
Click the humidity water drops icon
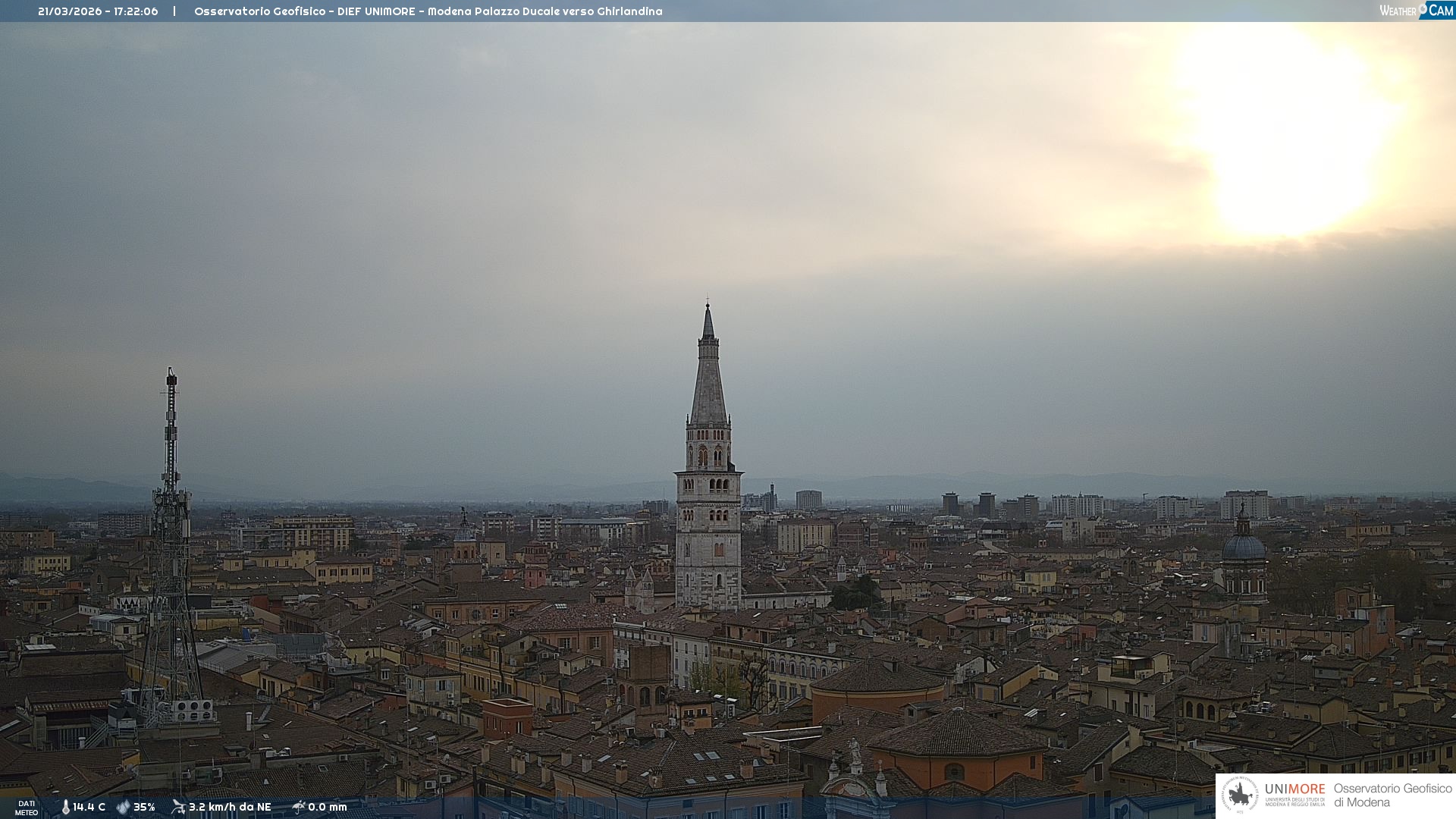tap(123, 808)
